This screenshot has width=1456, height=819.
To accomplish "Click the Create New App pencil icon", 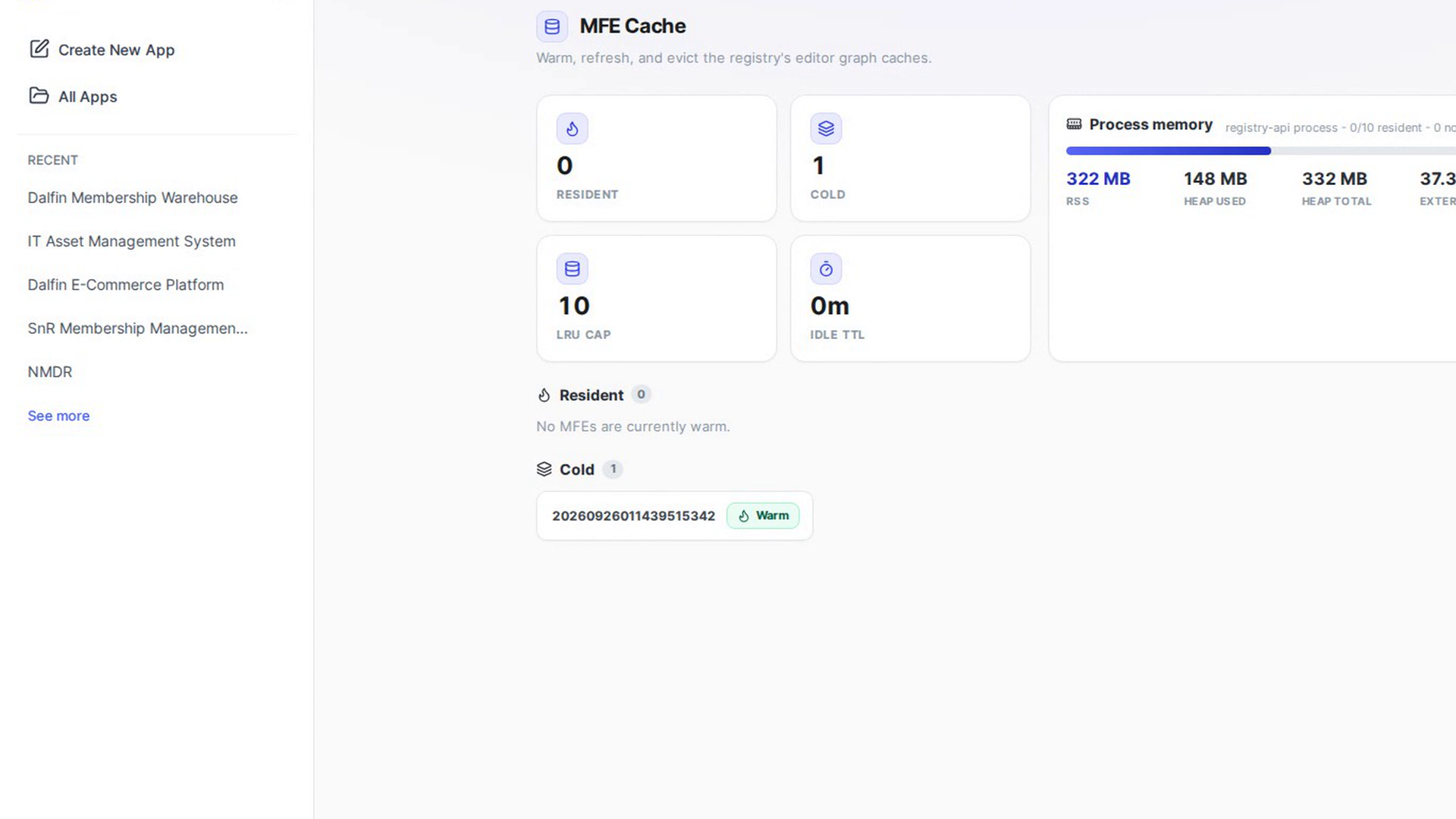I will point(39,49).
